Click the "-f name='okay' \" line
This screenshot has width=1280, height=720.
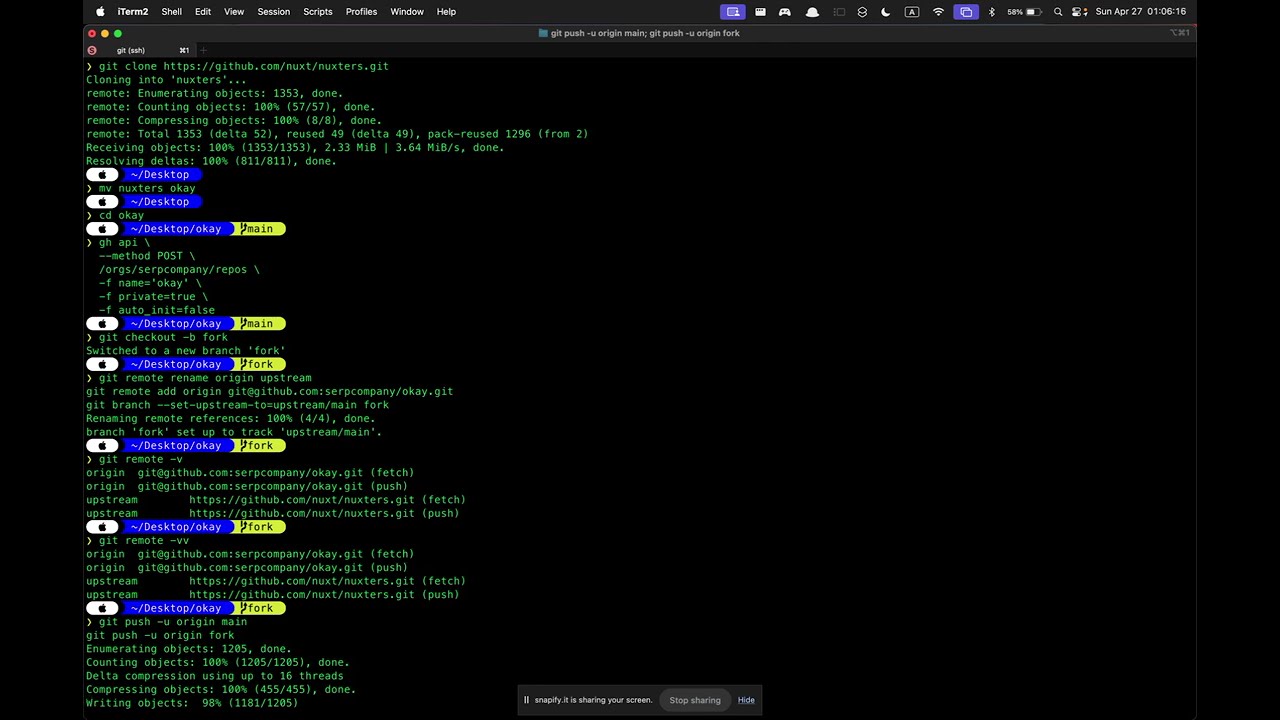coord(150,283)
